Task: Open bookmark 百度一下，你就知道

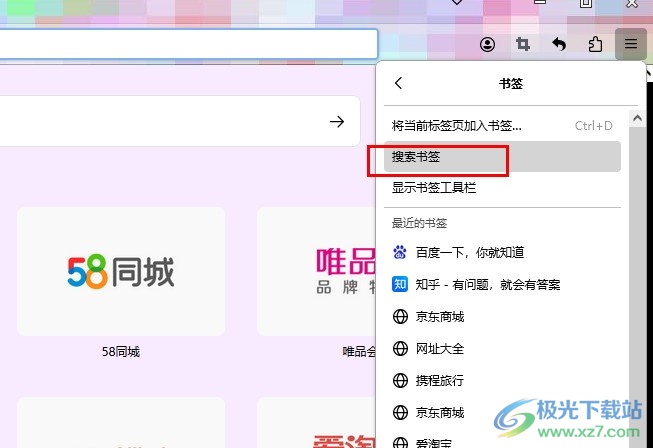Action: point(502,252)
